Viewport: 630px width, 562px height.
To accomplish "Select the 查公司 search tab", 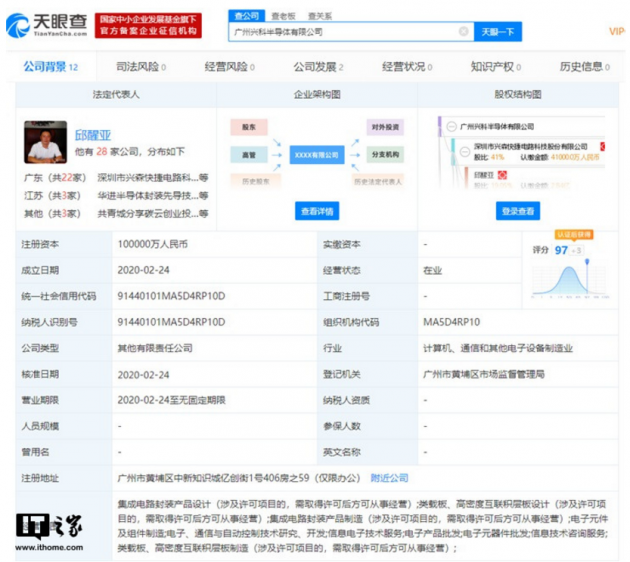I will pos(247,16).
